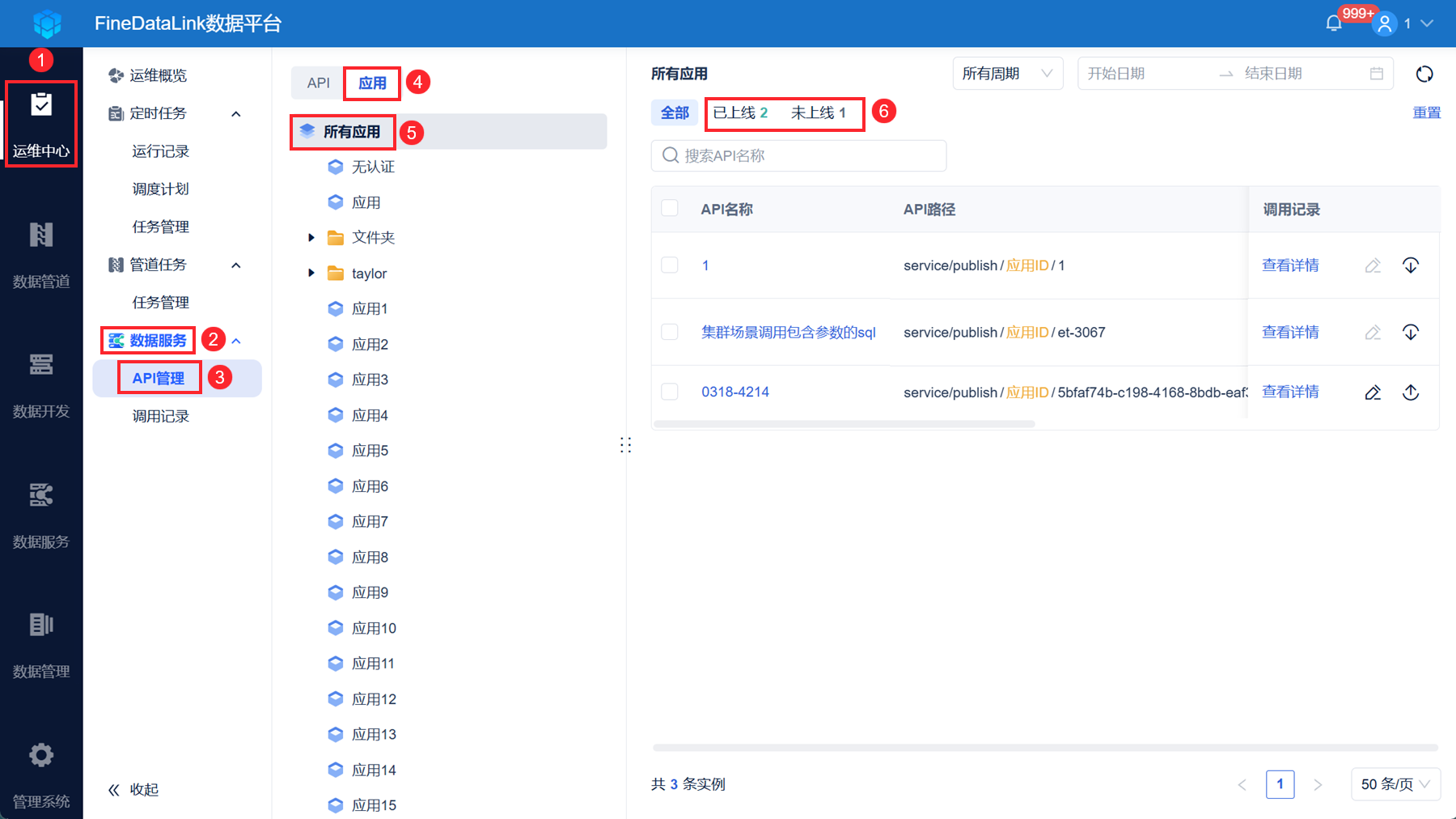This screenshot has width=1456, height=819.
Task: Open 查看详情 for 集群场景调用包含参数的sql
Action: 1290,333
